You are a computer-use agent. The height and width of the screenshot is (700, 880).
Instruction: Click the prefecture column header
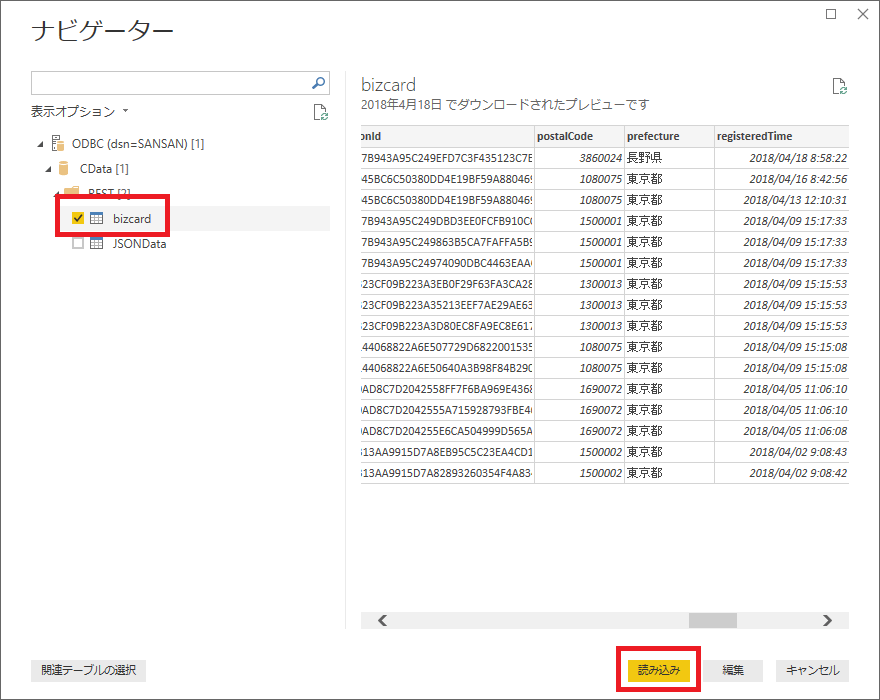669,136
